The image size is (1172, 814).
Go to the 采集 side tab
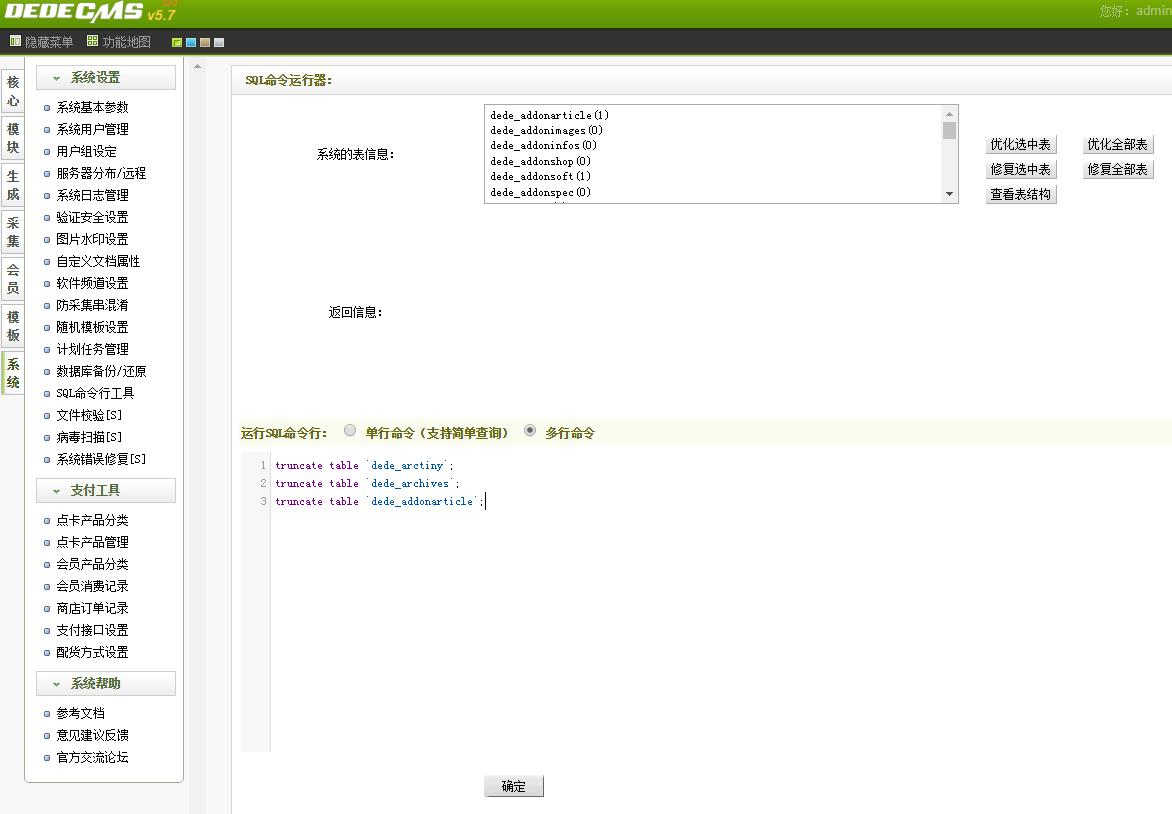(x=13, y=232)
